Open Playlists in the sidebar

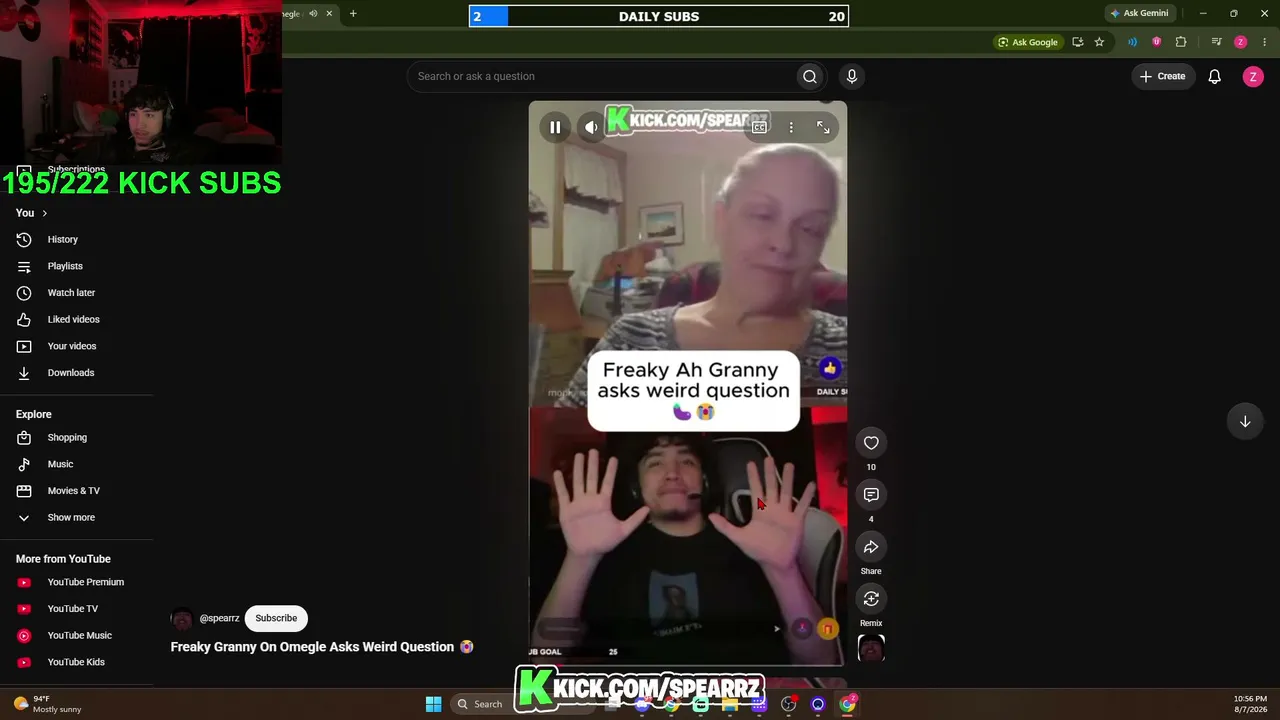tap(65, 266)
